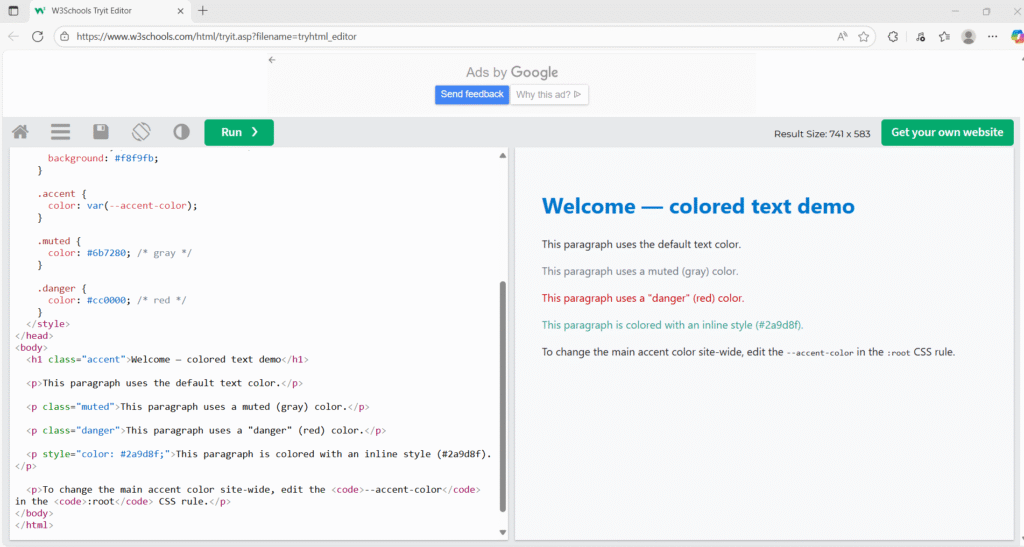
Task: Click the scroll up arrow of the code editor
Action: point(502,156)
